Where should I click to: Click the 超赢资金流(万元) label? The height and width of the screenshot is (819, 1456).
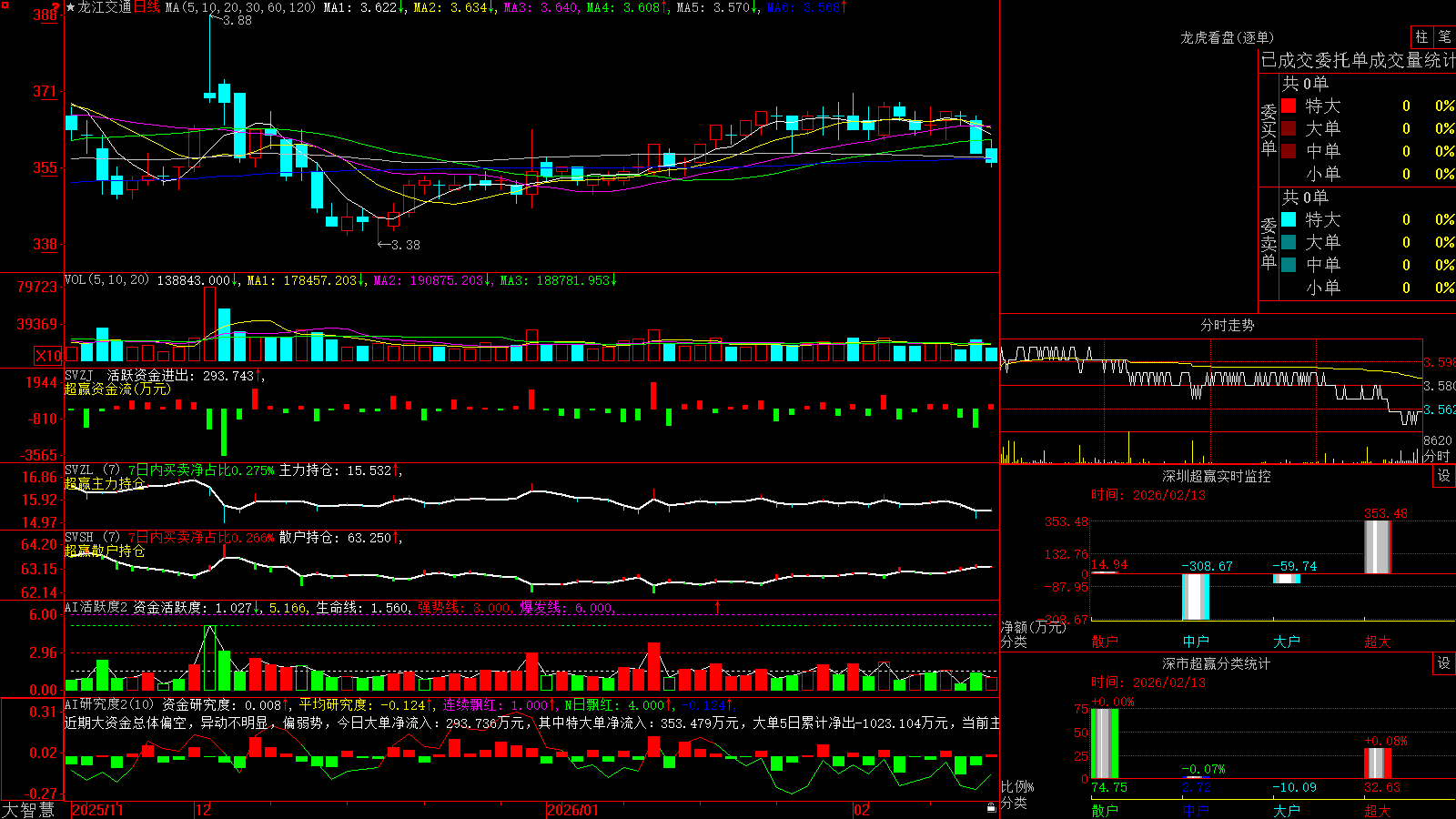(117, 389)
